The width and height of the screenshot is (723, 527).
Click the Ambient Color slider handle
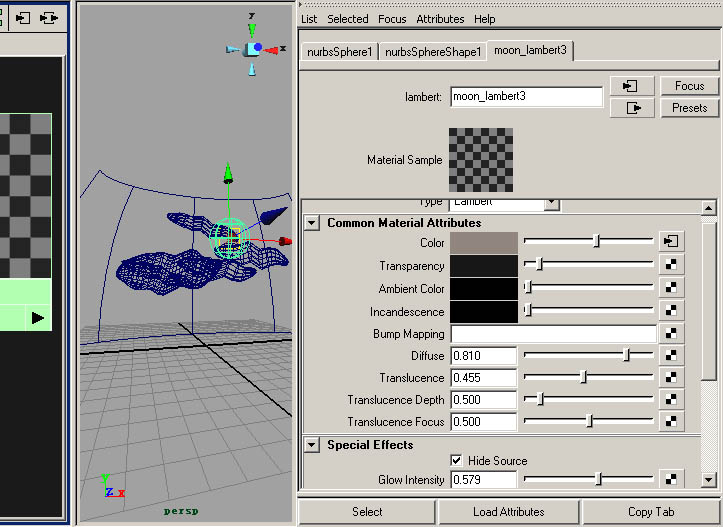(528, 287)
